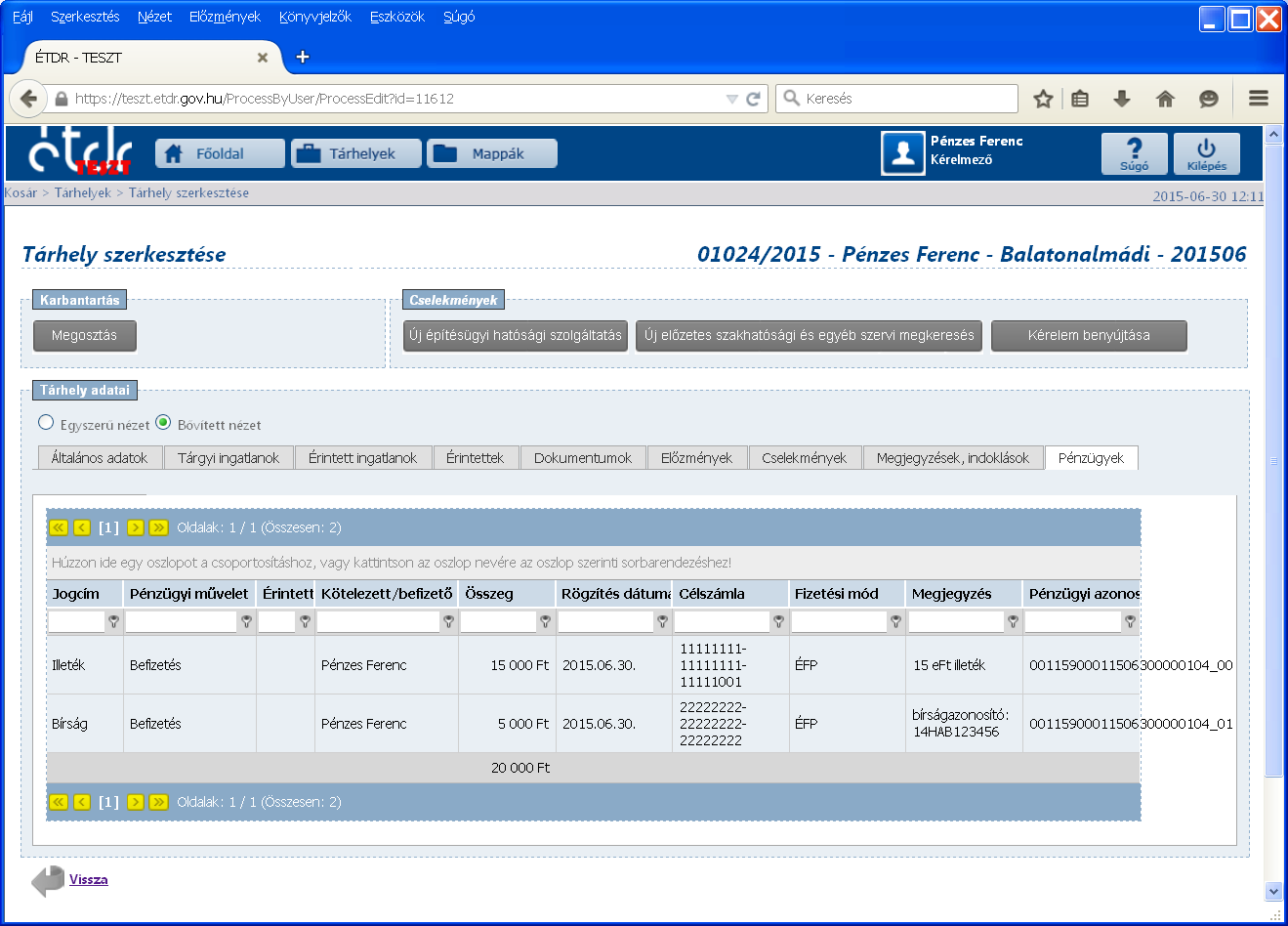Open filter menu for Pénzügyi művelet column
The height and width of the screenshot is (926, 1288).
(246, 621)
